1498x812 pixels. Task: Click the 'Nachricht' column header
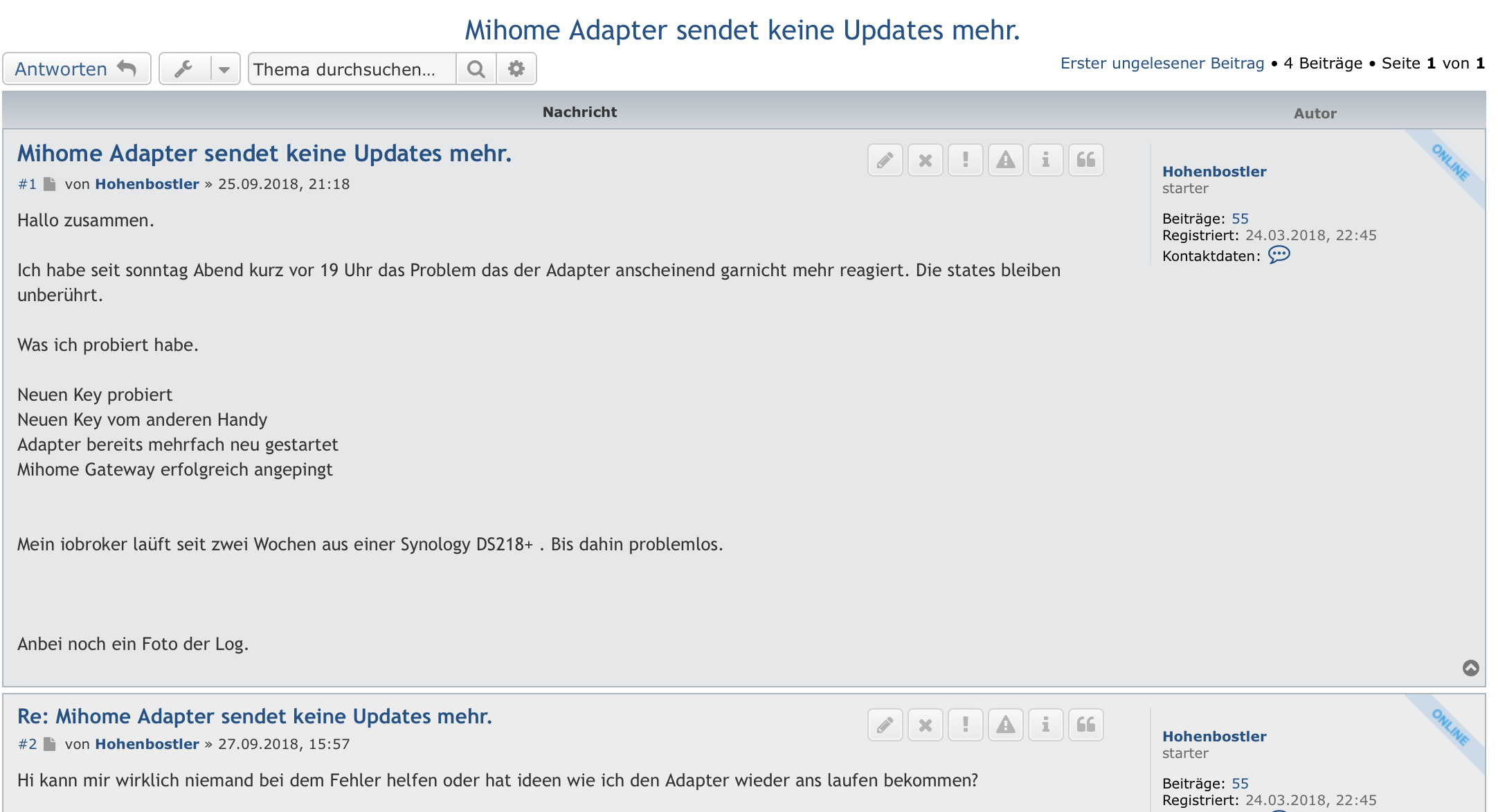coord(579,112)
